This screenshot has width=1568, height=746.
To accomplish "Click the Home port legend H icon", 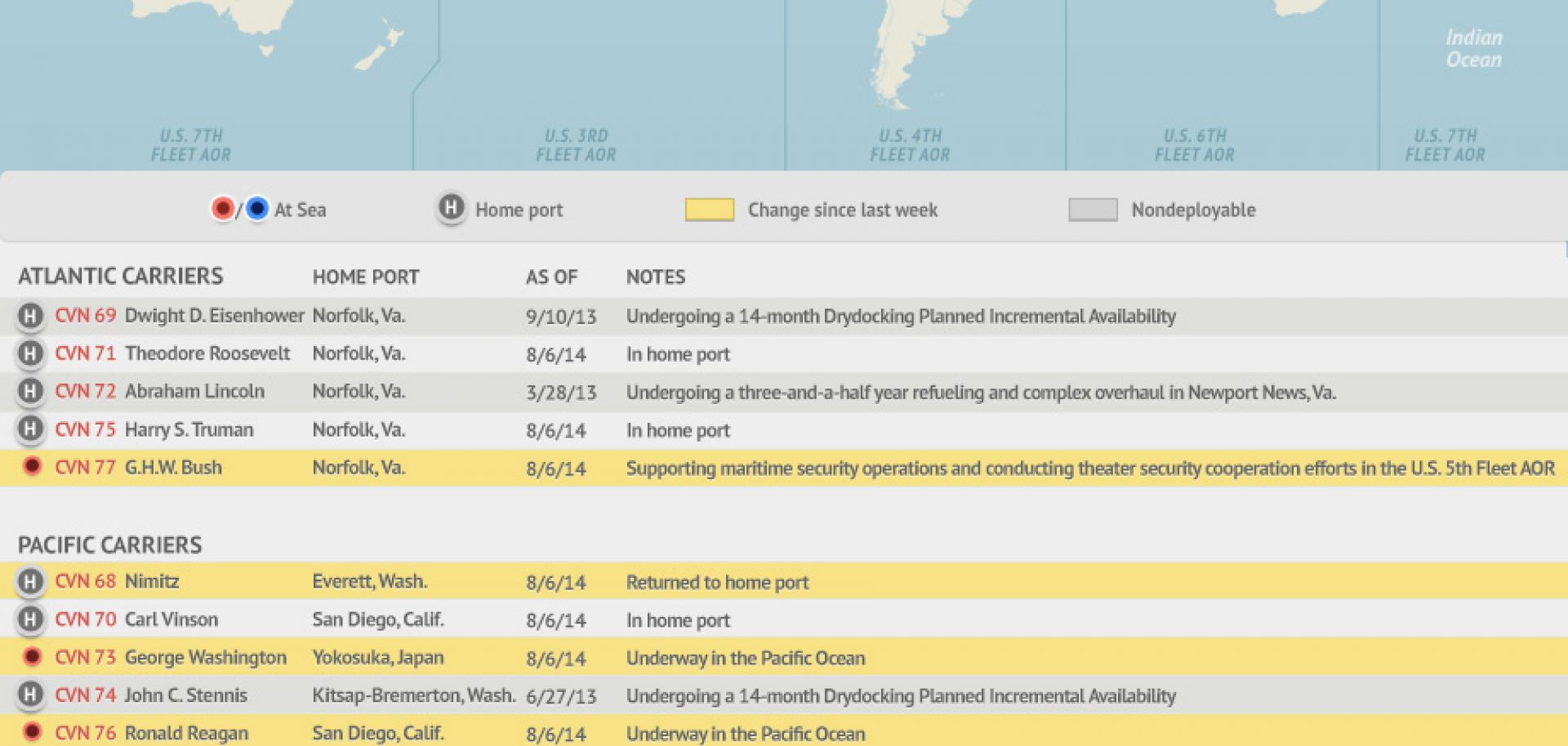I will (450, 208).
